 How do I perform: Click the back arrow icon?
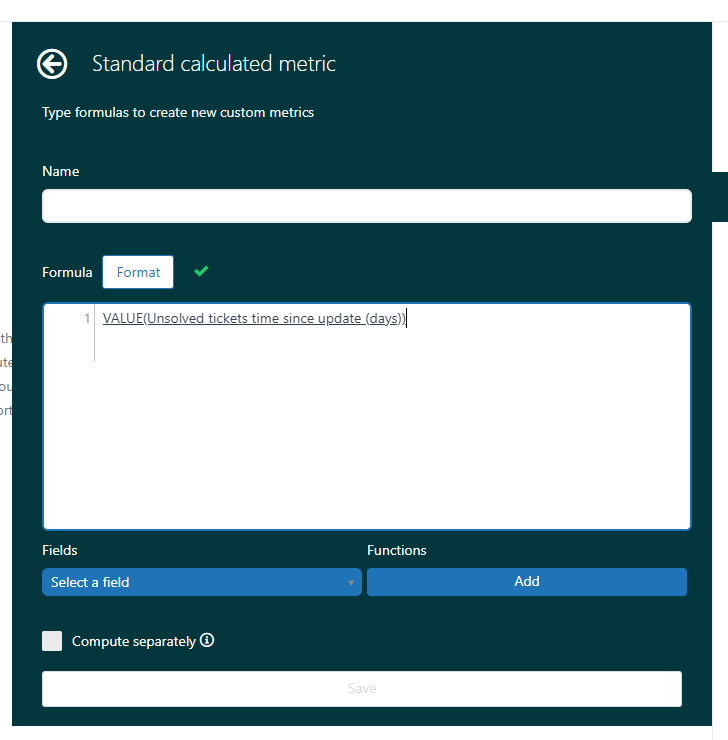[x=52, y=64]
